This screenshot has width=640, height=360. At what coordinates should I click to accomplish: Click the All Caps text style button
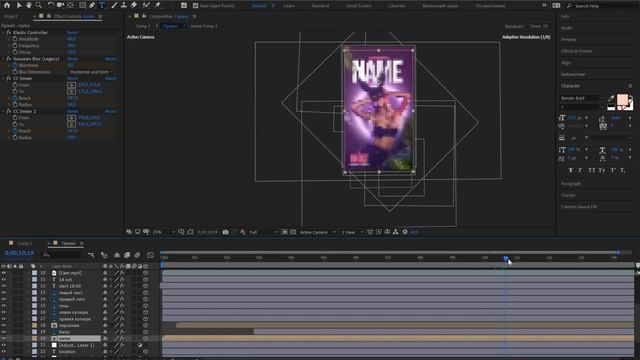point(591,170)
